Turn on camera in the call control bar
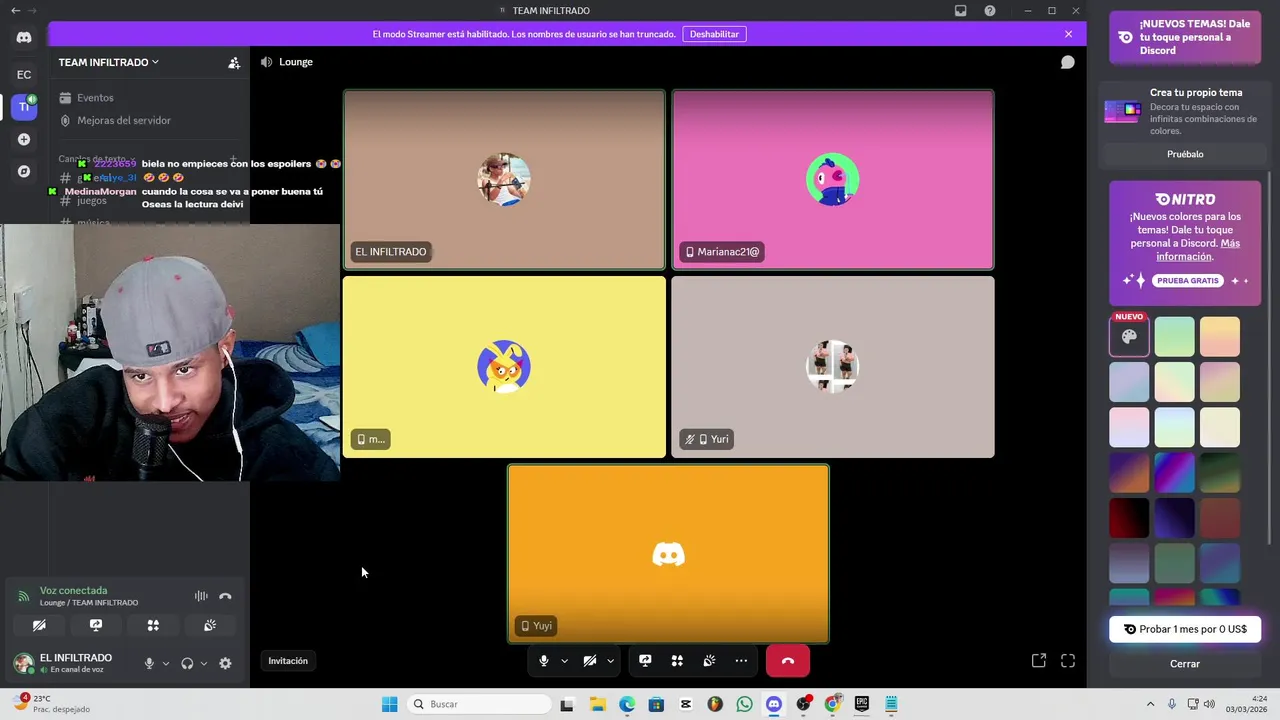The image size is (1280, 720). (590, 661)
